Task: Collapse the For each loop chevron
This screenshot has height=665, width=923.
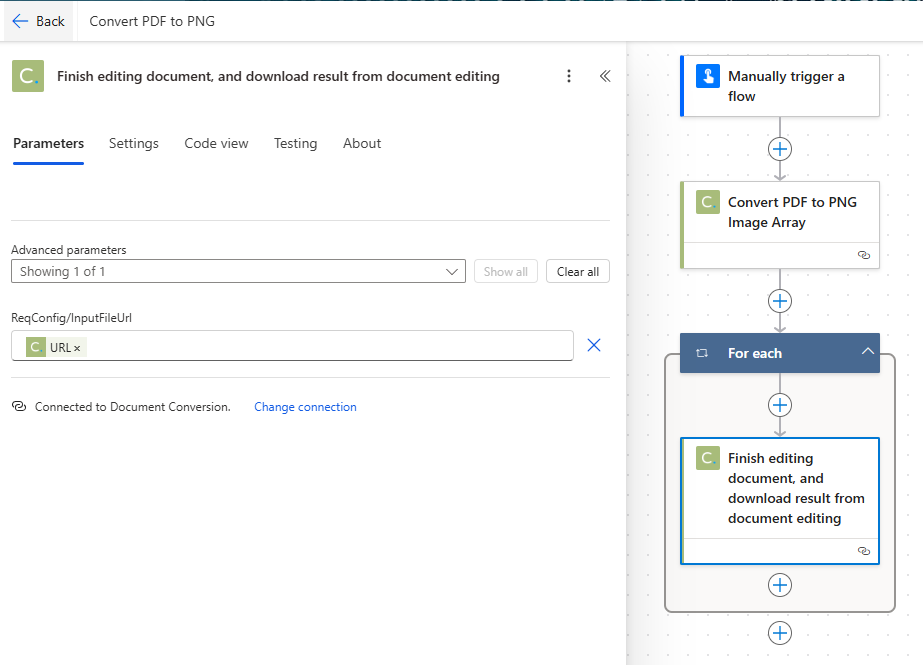Action: click(867, 352)
